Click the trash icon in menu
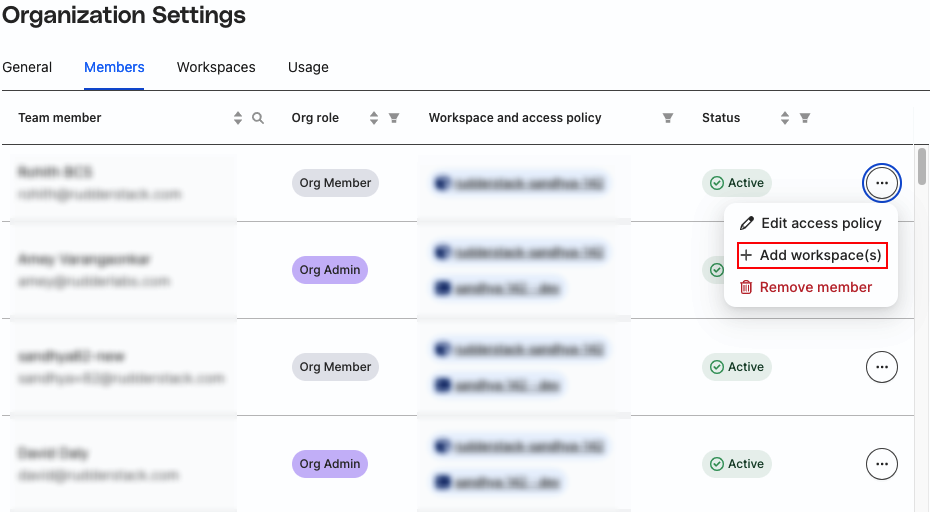This screenshot has height=512, width=930. coord(746,287)
